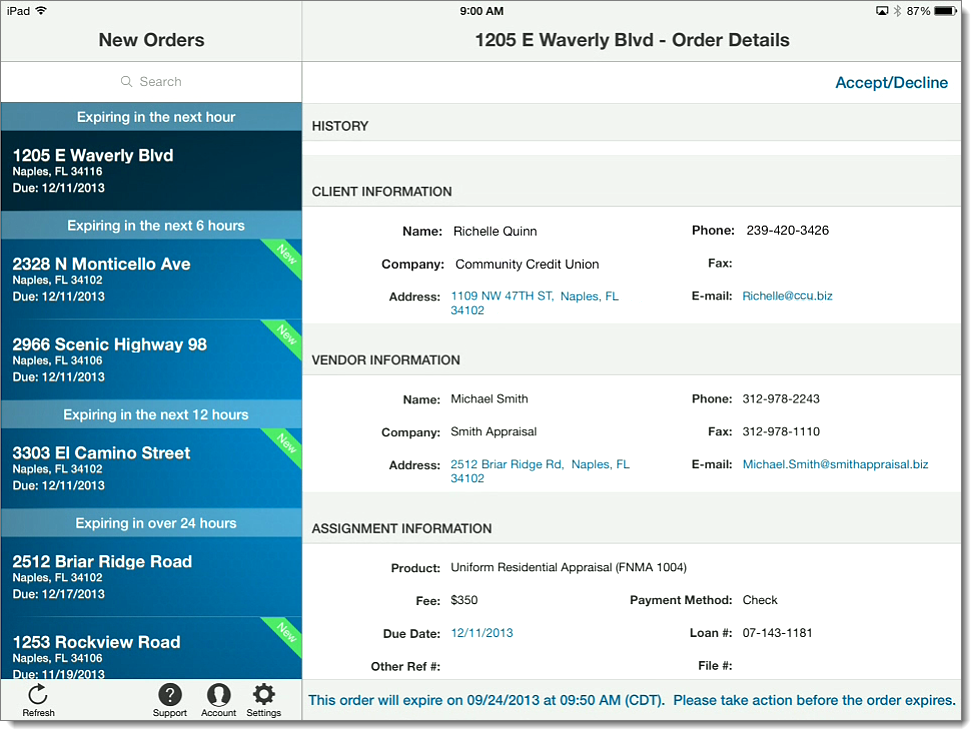
Task: Click 'Smith Appraisal' company value
Action: [x=493, y=432]
